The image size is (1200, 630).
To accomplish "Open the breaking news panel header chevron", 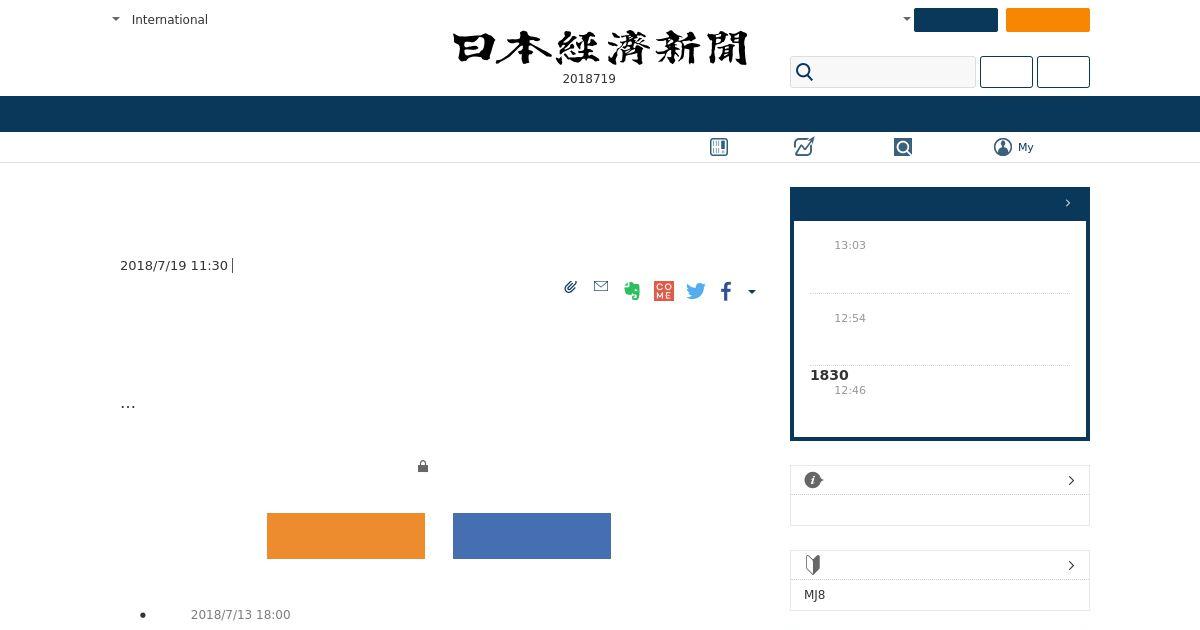I will pos(1068,203).
